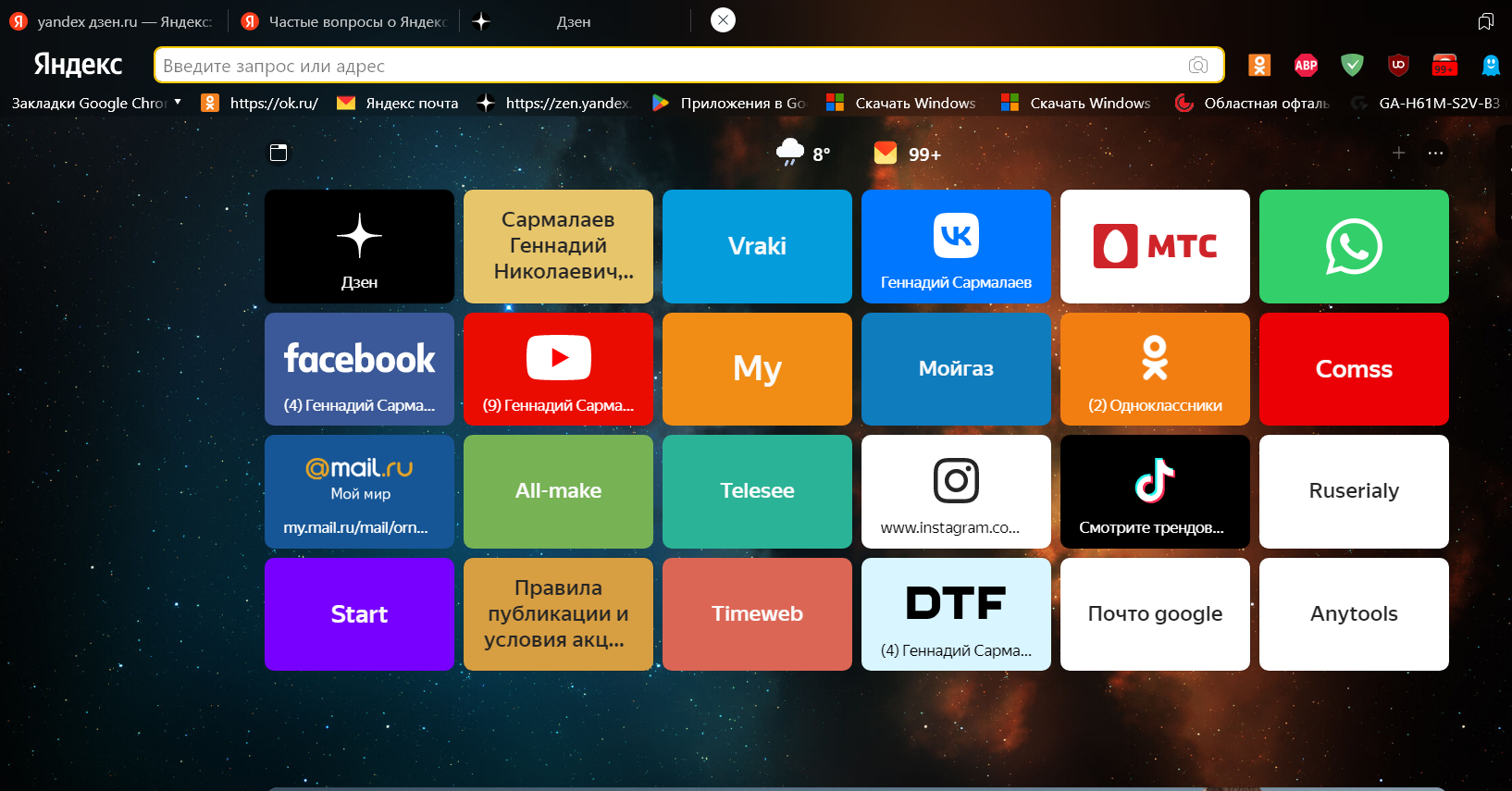This screenshot has width=1512, height=791.
Task: Open the TikTok tile
Action: [1154, 491]
